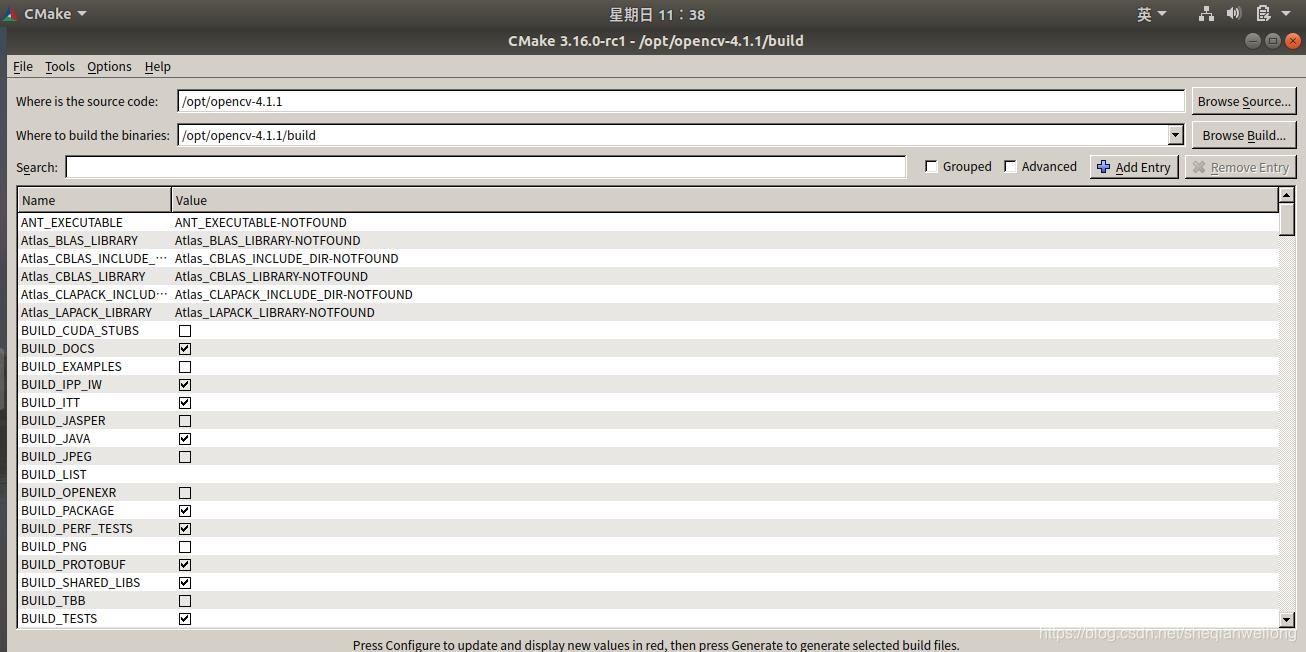This screenshot has height=652, width=1306.
Task: Expand the build binaries path dropdown arrow
Action: pyautogui.click(x=1176, y=135)
